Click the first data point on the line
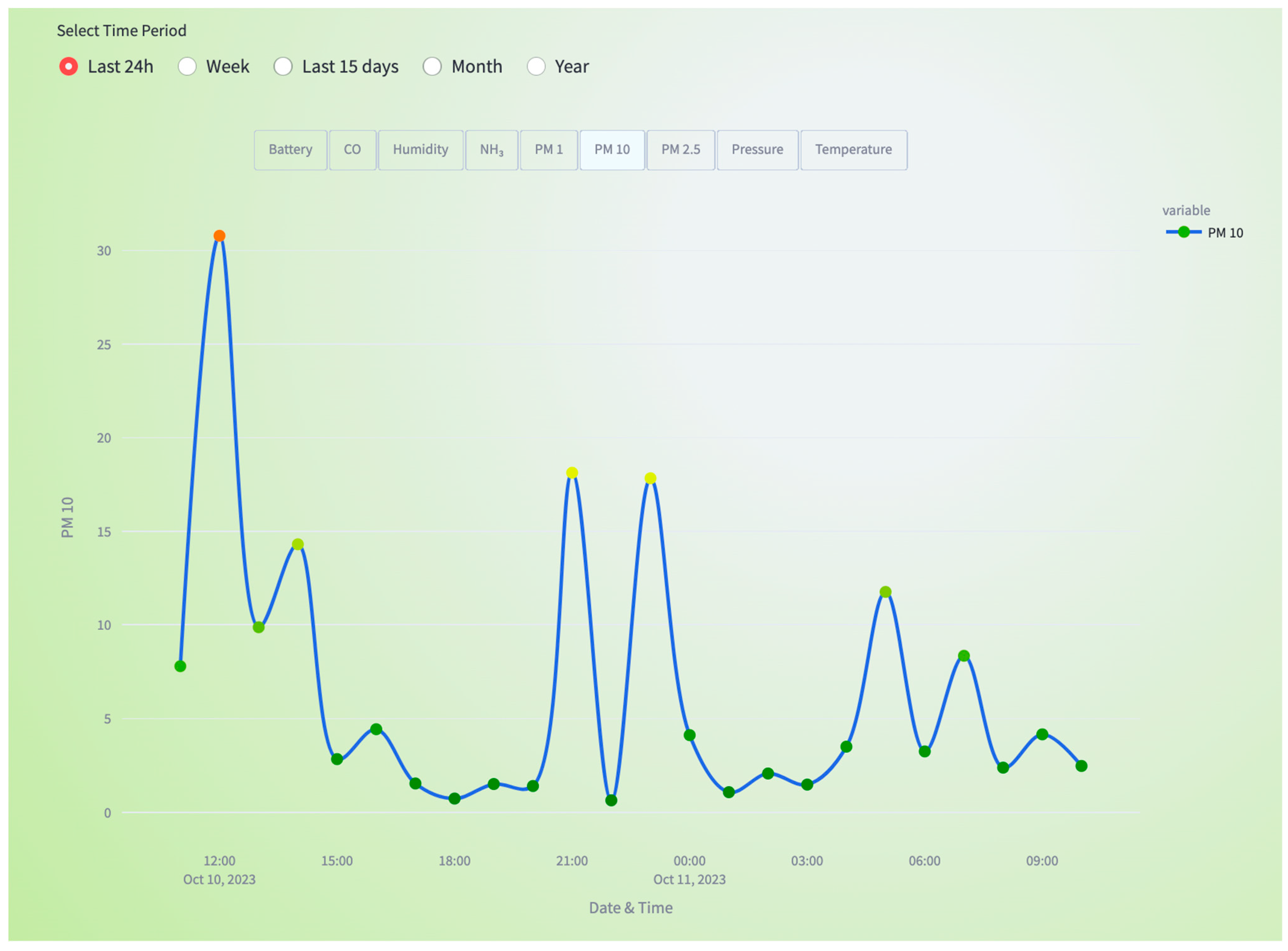Viewport: 1288px width, 951px height. pos(180,666)
